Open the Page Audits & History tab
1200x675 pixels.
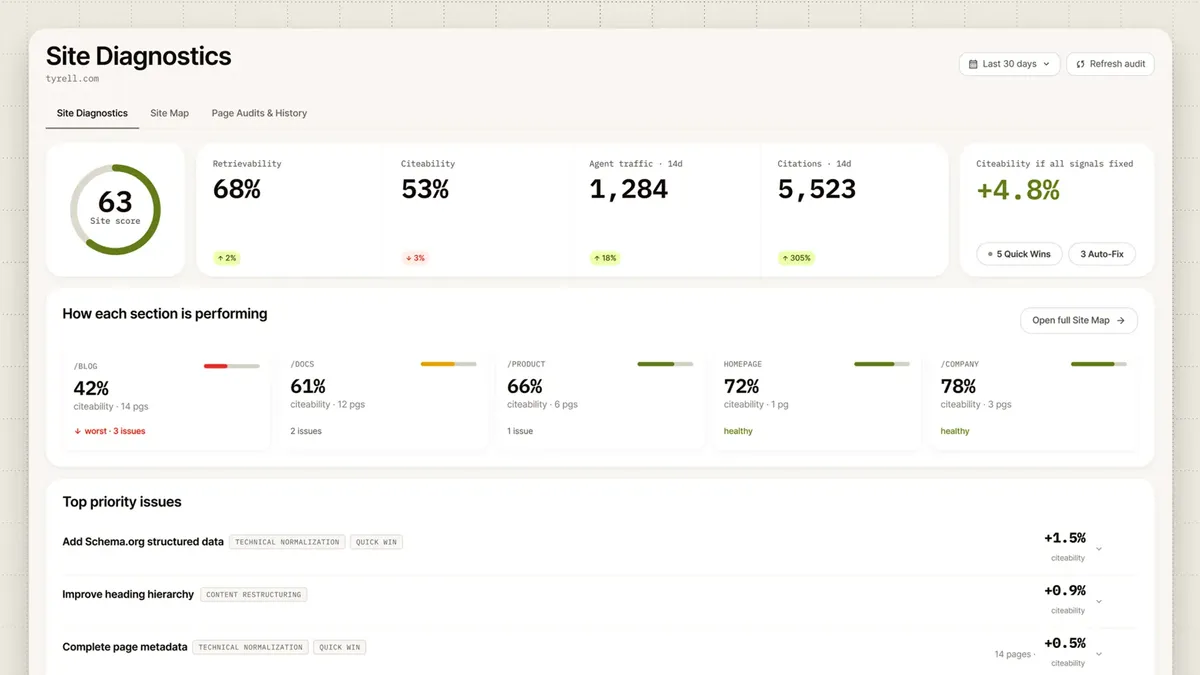[x=259, y=113]
